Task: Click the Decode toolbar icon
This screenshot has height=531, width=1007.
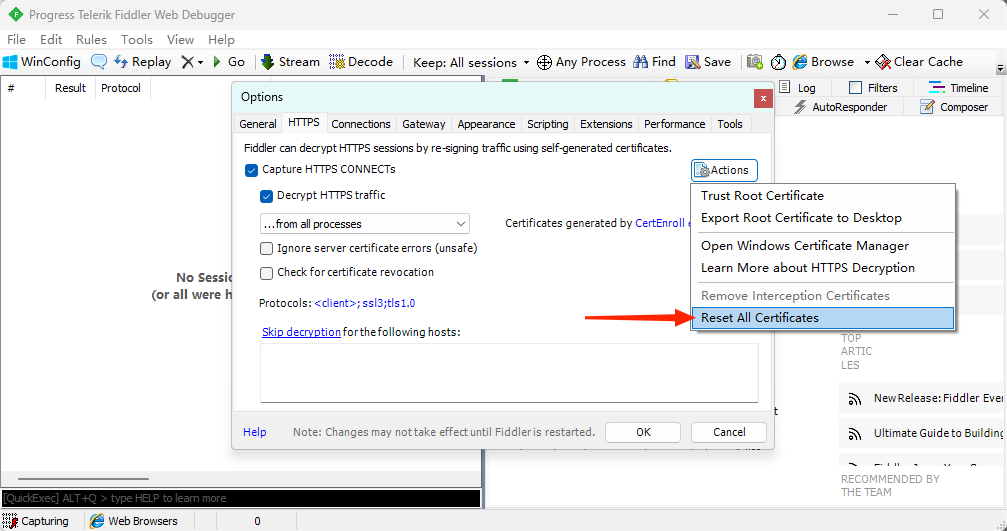Action: coord(337,62)
